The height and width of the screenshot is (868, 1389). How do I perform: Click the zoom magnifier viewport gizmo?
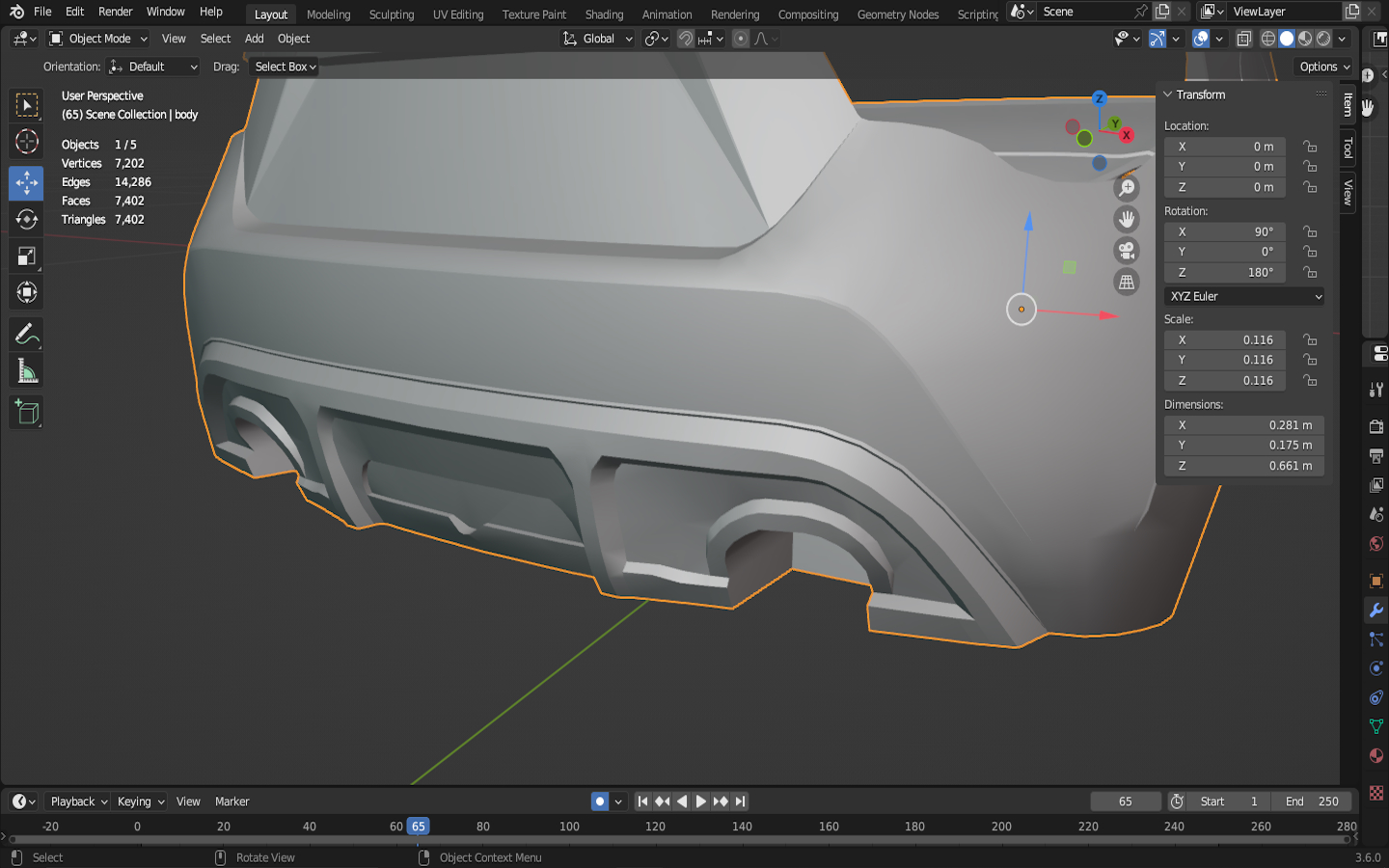point(1127,188)
